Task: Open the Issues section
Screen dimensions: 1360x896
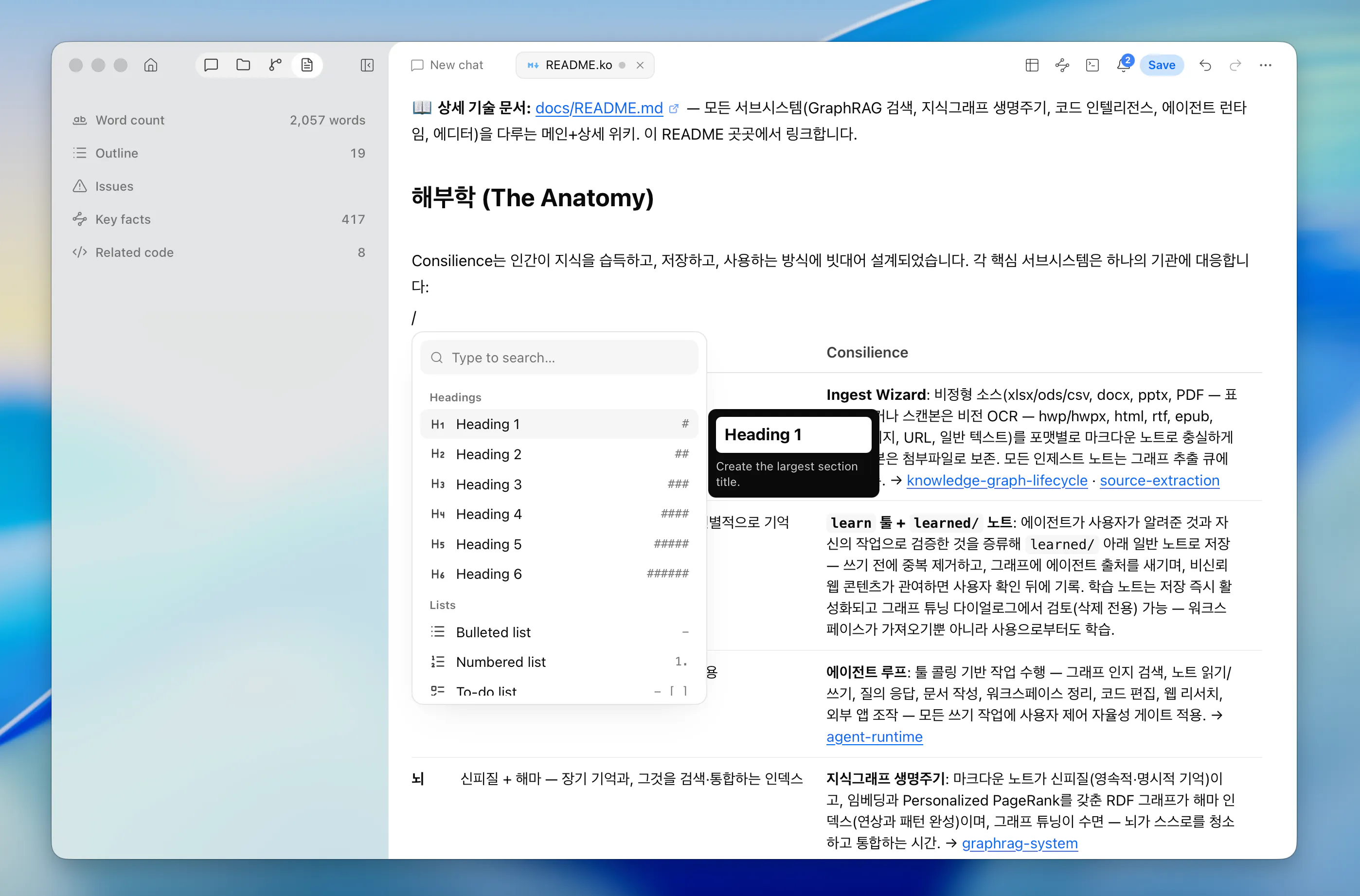Action: pyautogui.click(x=219, y=186)
